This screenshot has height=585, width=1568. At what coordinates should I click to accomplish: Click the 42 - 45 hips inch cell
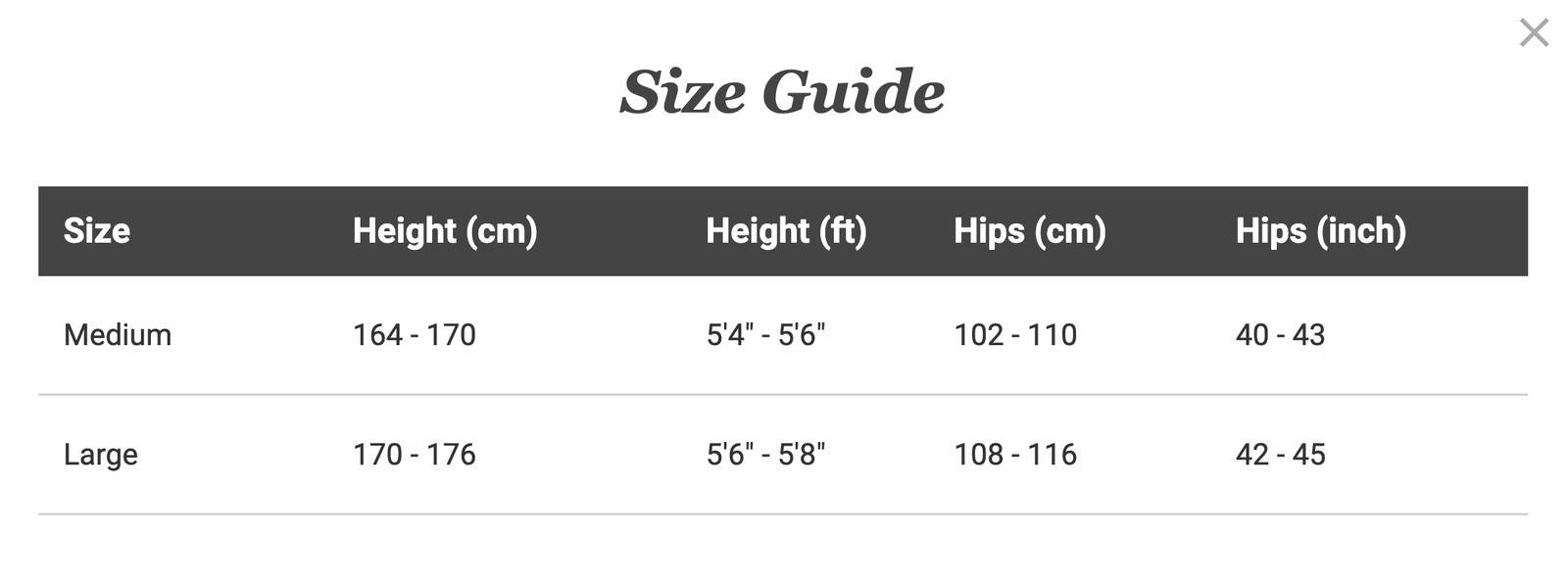point(1280,455)
